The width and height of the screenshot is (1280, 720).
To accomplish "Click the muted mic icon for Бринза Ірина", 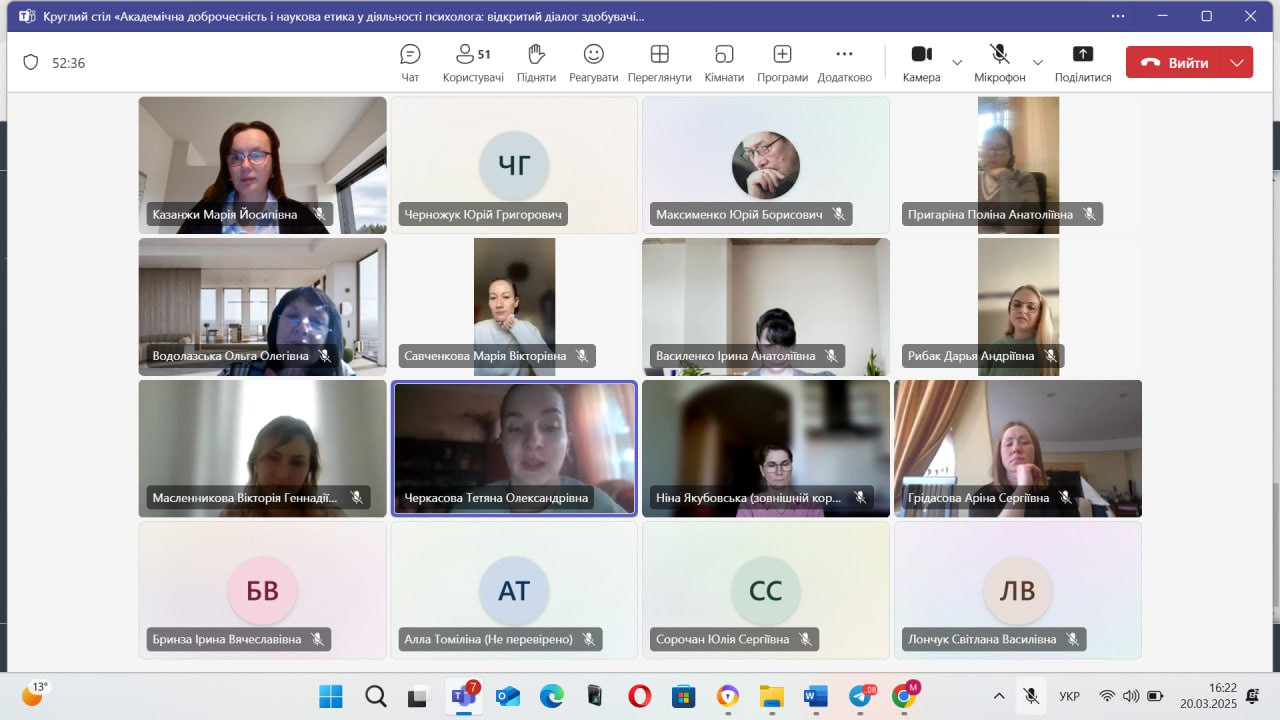I will click(318, 639).
